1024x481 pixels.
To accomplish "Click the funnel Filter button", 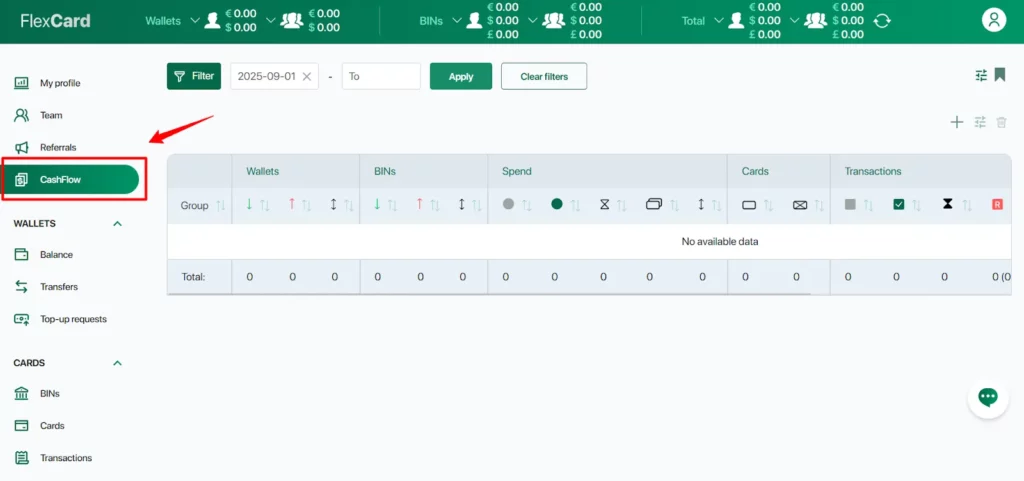I will coord(194,76).
